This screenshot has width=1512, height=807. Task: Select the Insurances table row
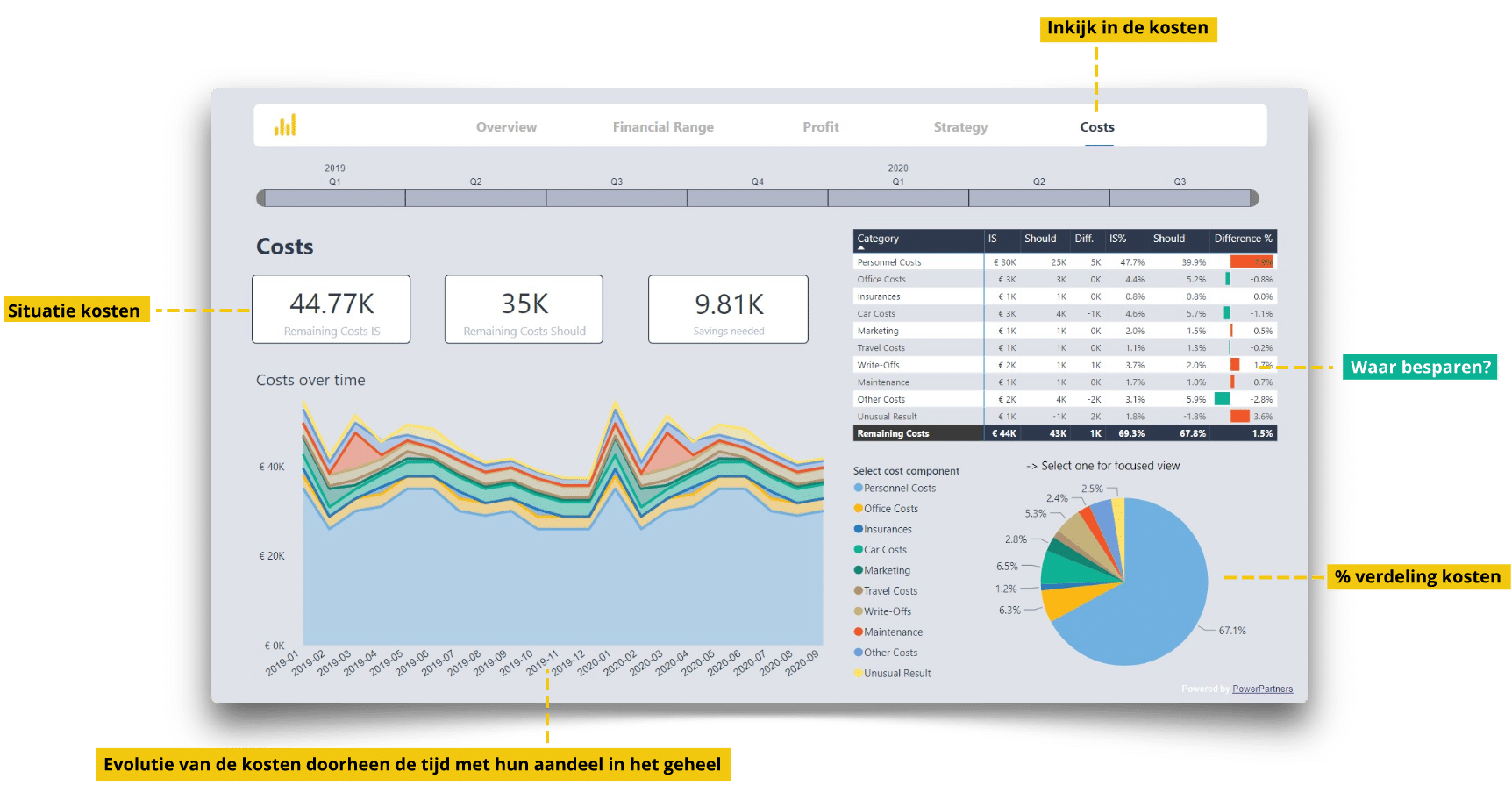click(x=1065, y=296)
